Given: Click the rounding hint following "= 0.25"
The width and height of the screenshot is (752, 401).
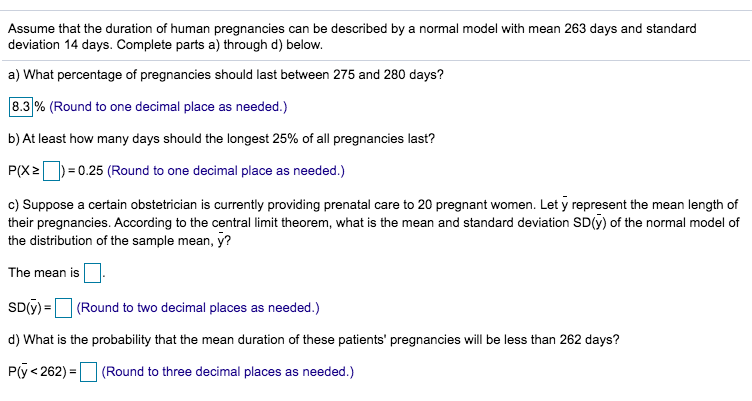Looking at the screenshot, I should point(226,171).
